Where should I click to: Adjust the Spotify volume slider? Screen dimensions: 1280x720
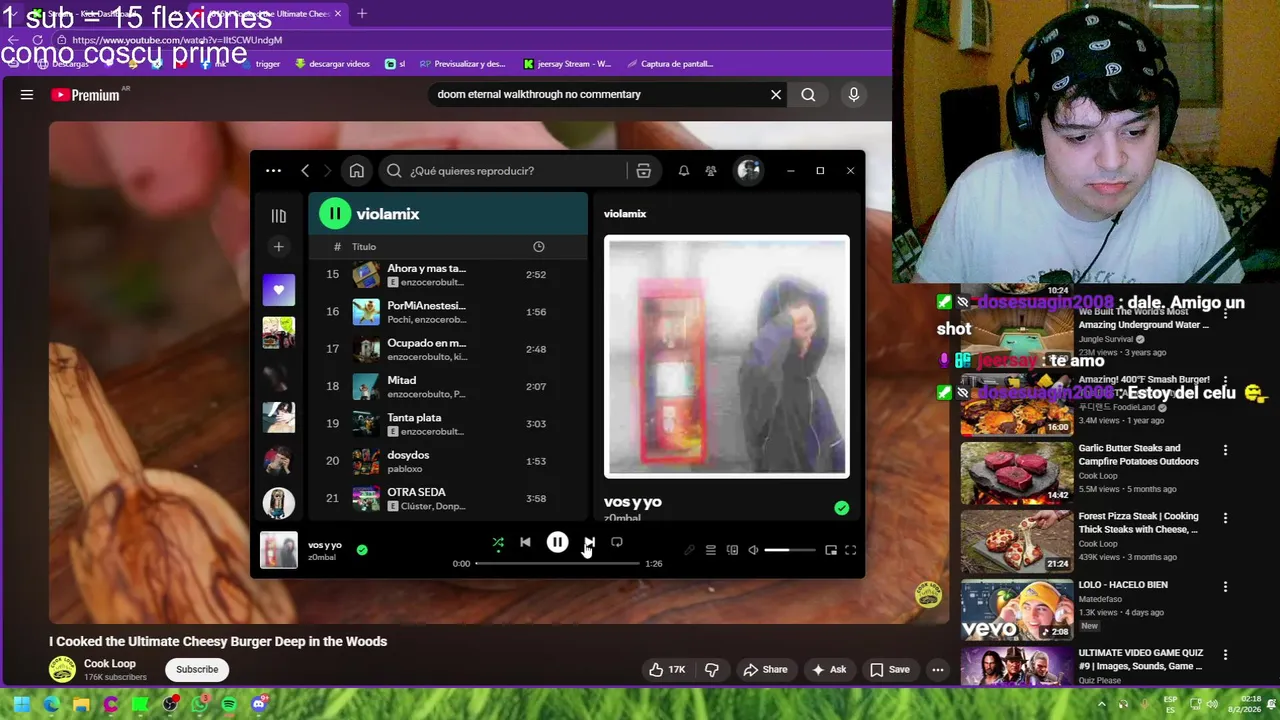[x=790, y=550]
